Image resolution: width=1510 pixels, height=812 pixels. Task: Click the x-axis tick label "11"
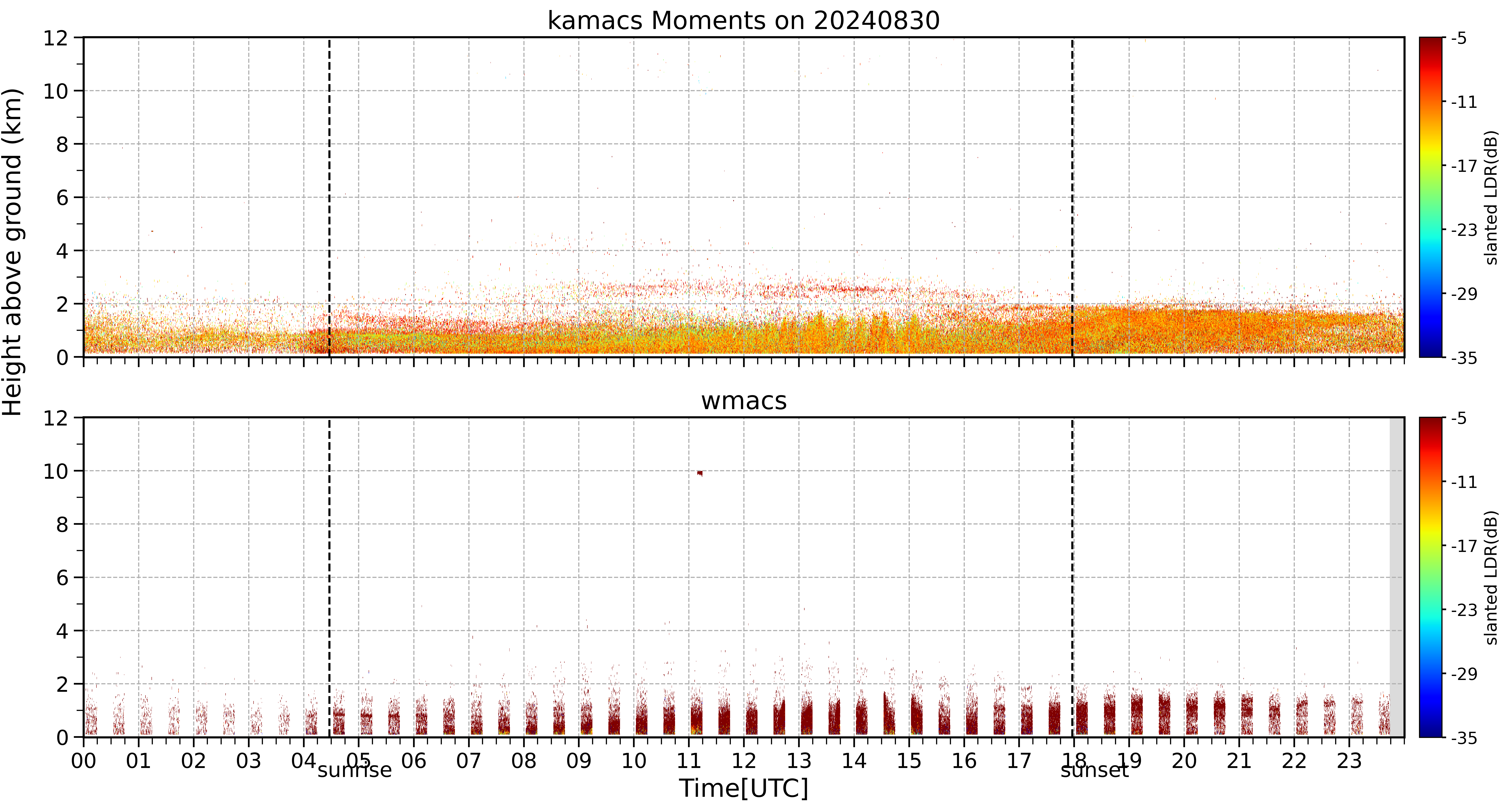689,761
